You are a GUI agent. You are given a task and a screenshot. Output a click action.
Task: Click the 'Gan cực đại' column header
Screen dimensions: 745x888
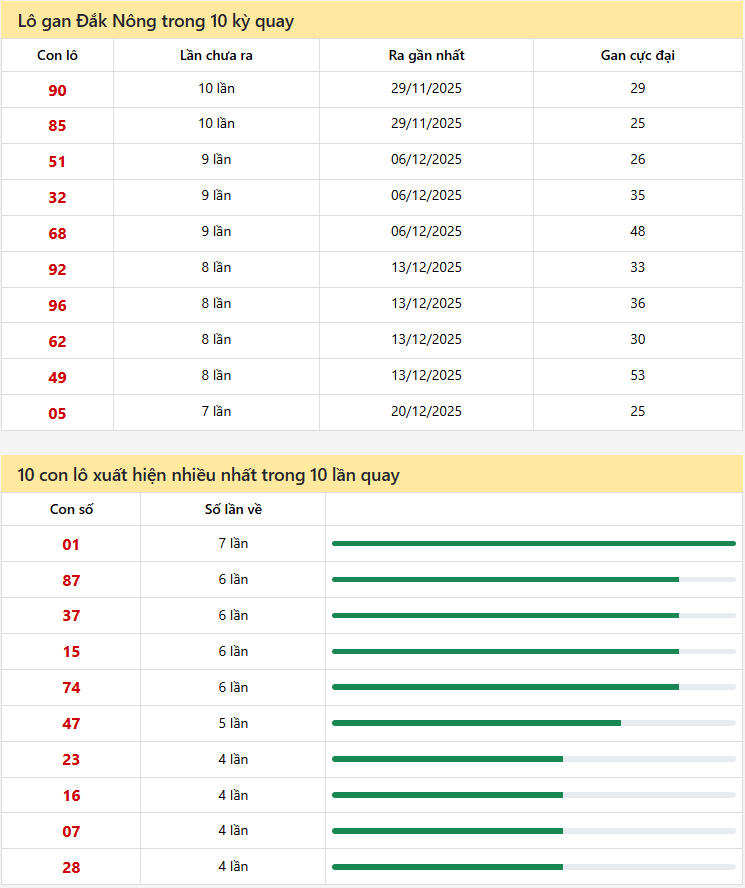point(637,56)
